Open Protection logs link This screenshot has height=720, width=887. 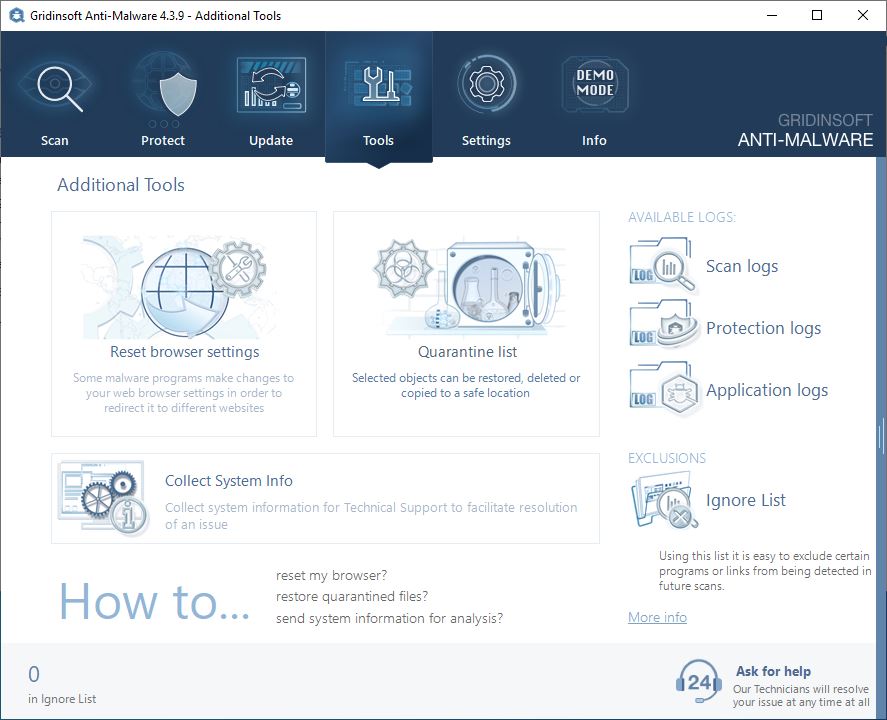(763, 328)
